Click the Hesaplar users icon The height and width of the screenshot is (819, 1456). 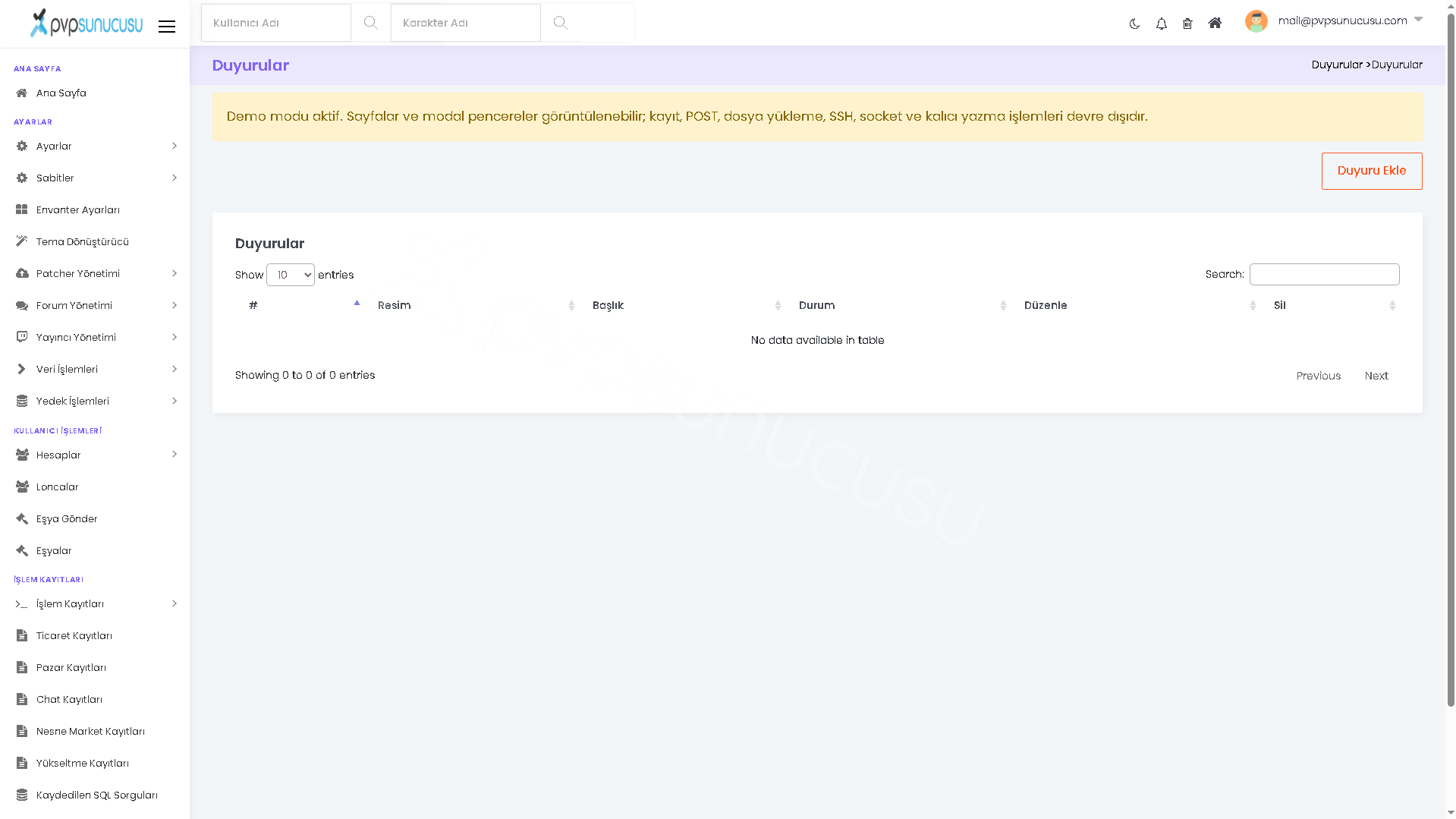click(22, 455)
